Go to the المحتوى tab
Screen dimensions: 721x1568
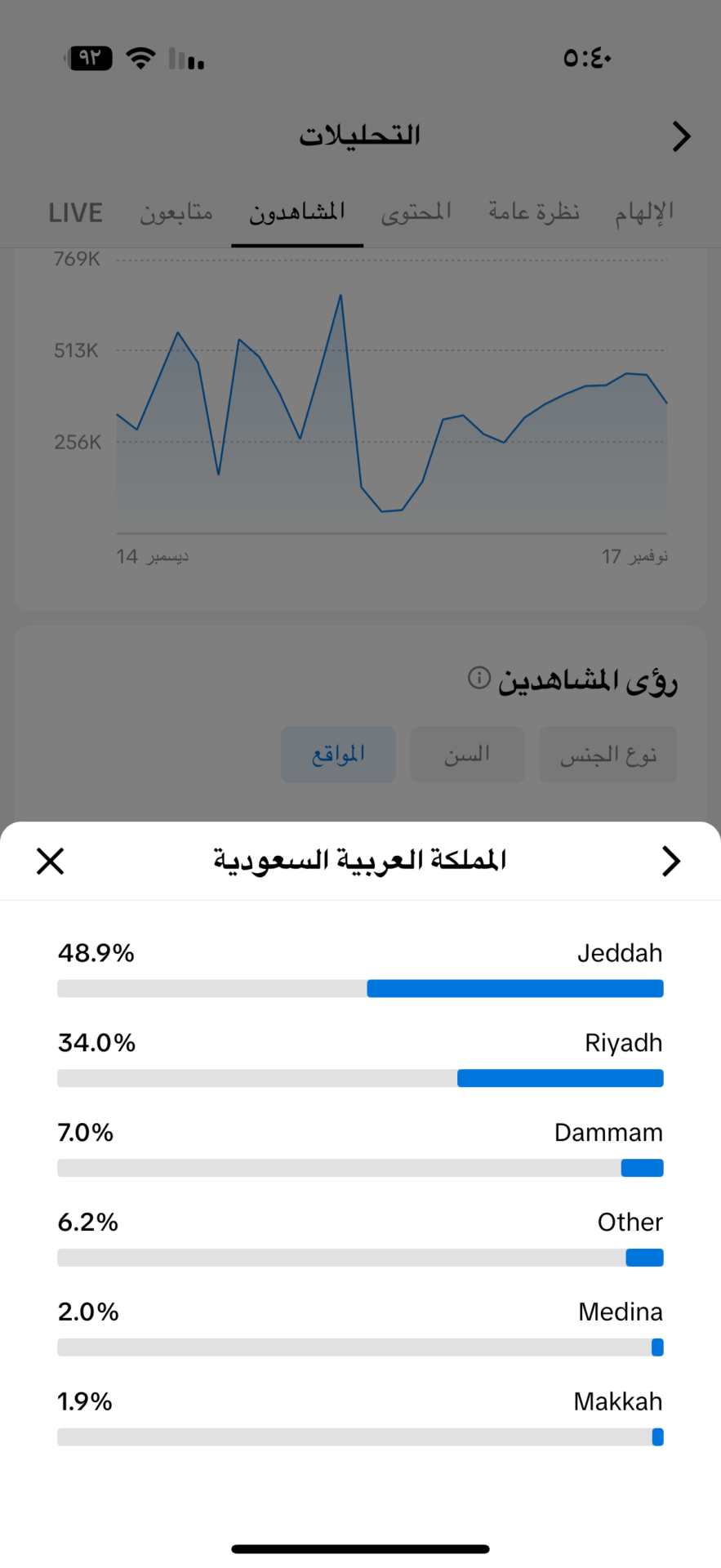pos(416,213)
